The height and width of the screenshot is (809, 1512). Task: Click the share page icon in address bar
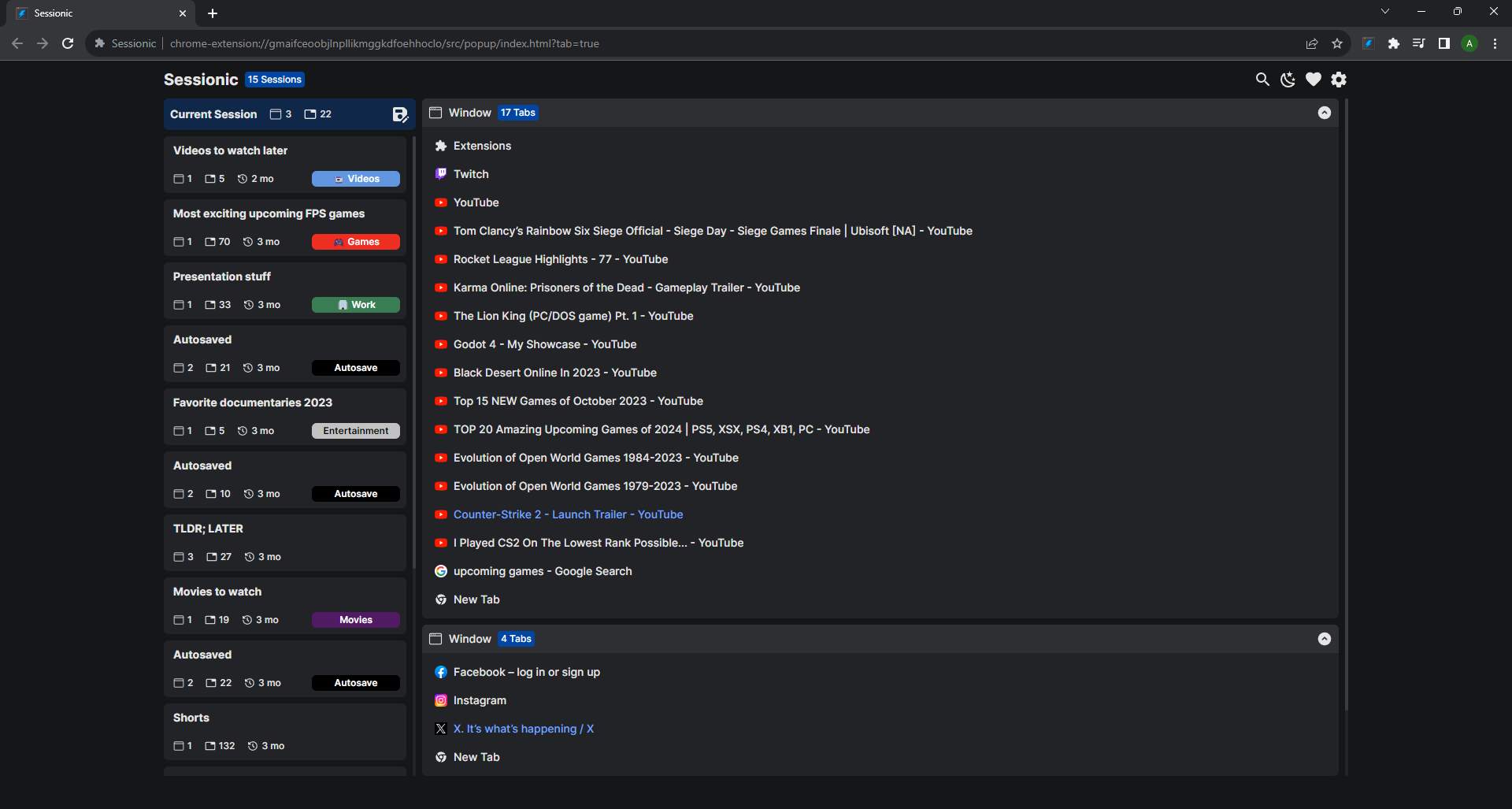tap(1312, 43)
